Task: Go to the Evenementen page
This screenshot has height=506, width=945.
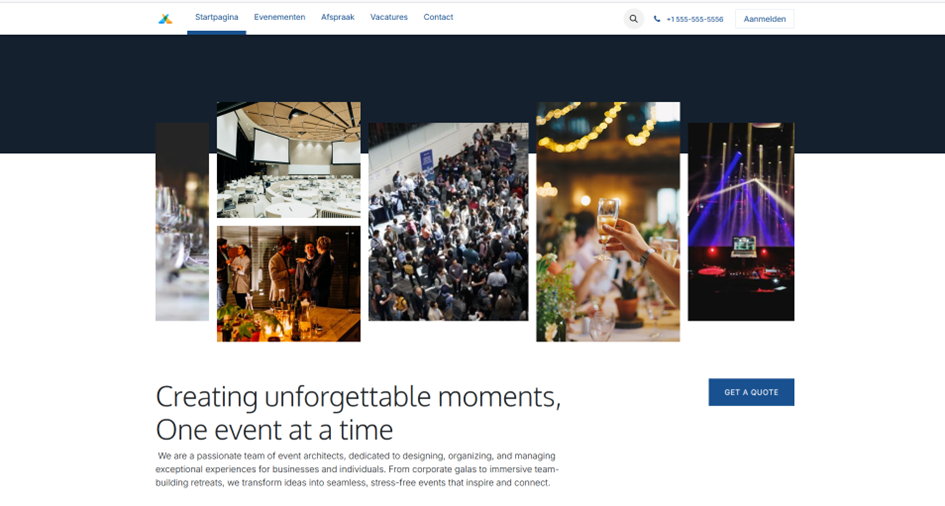Action: tap(280, 17)
